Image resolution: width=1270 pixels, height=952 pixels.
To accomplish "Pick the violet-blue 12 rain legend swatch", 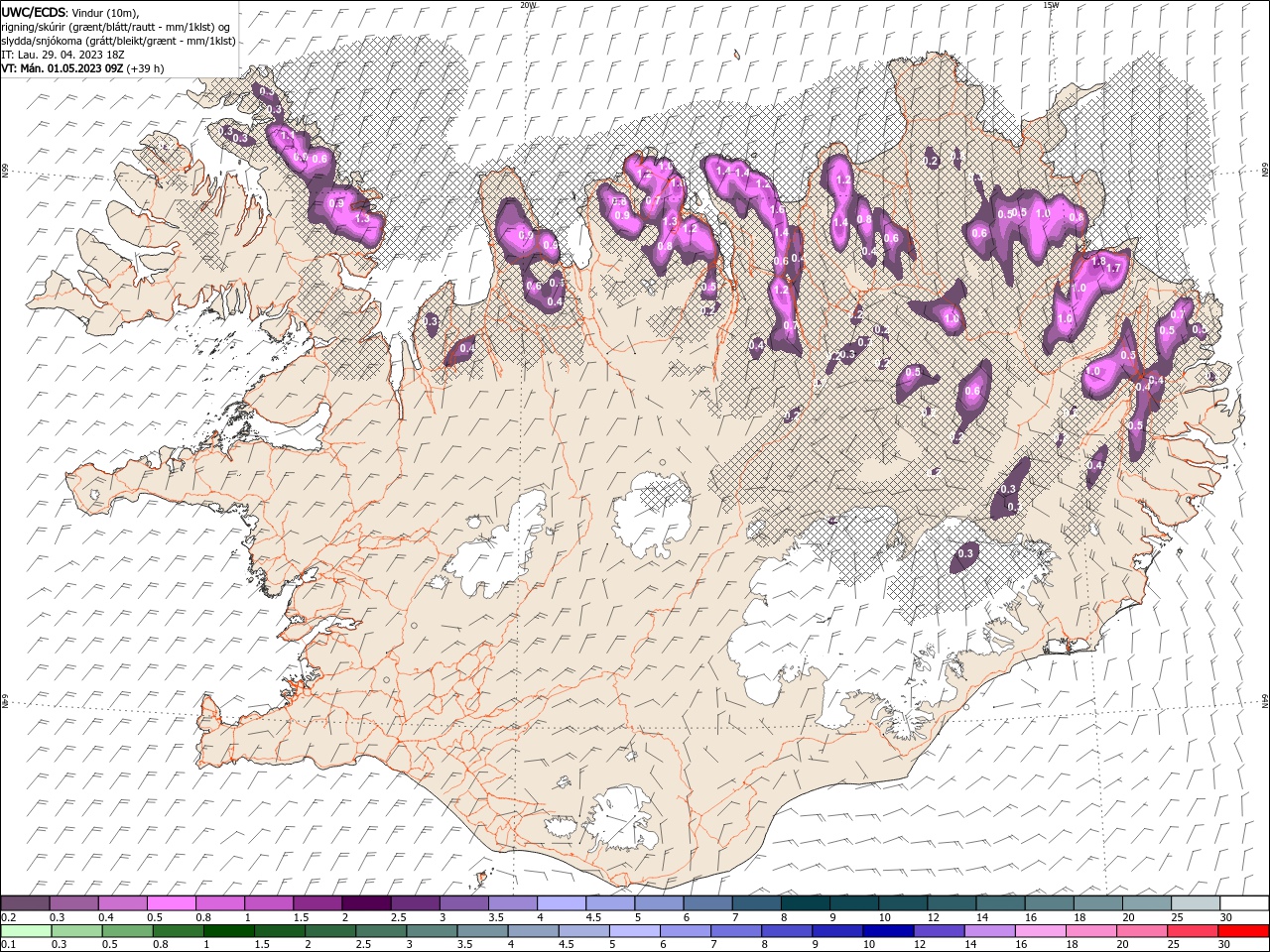I will point(939,931).
